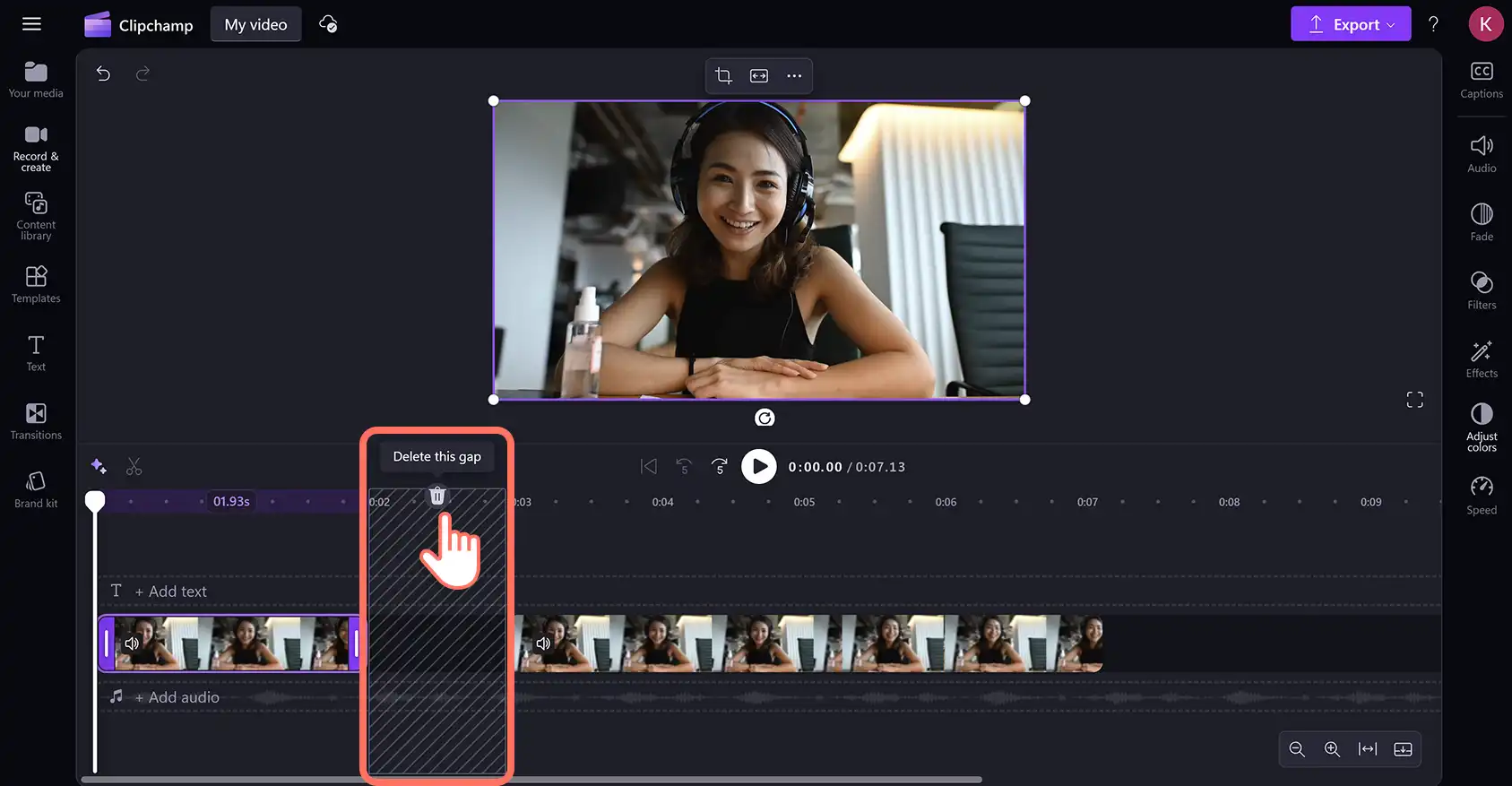Open the Captions panel

(x=1482, y=80)
